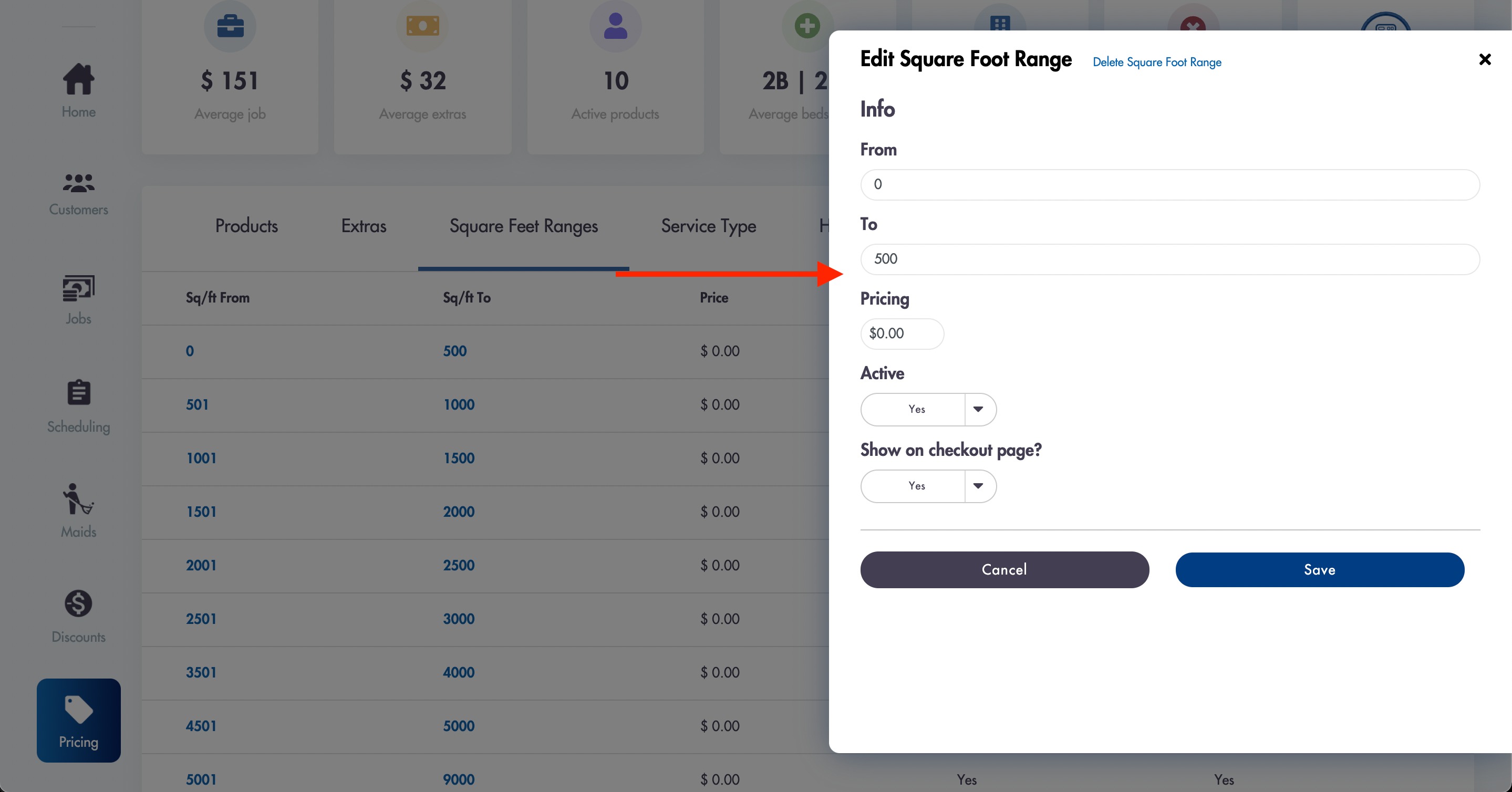
Task: Switch to the Extras tab
Action: click(364, 226)
